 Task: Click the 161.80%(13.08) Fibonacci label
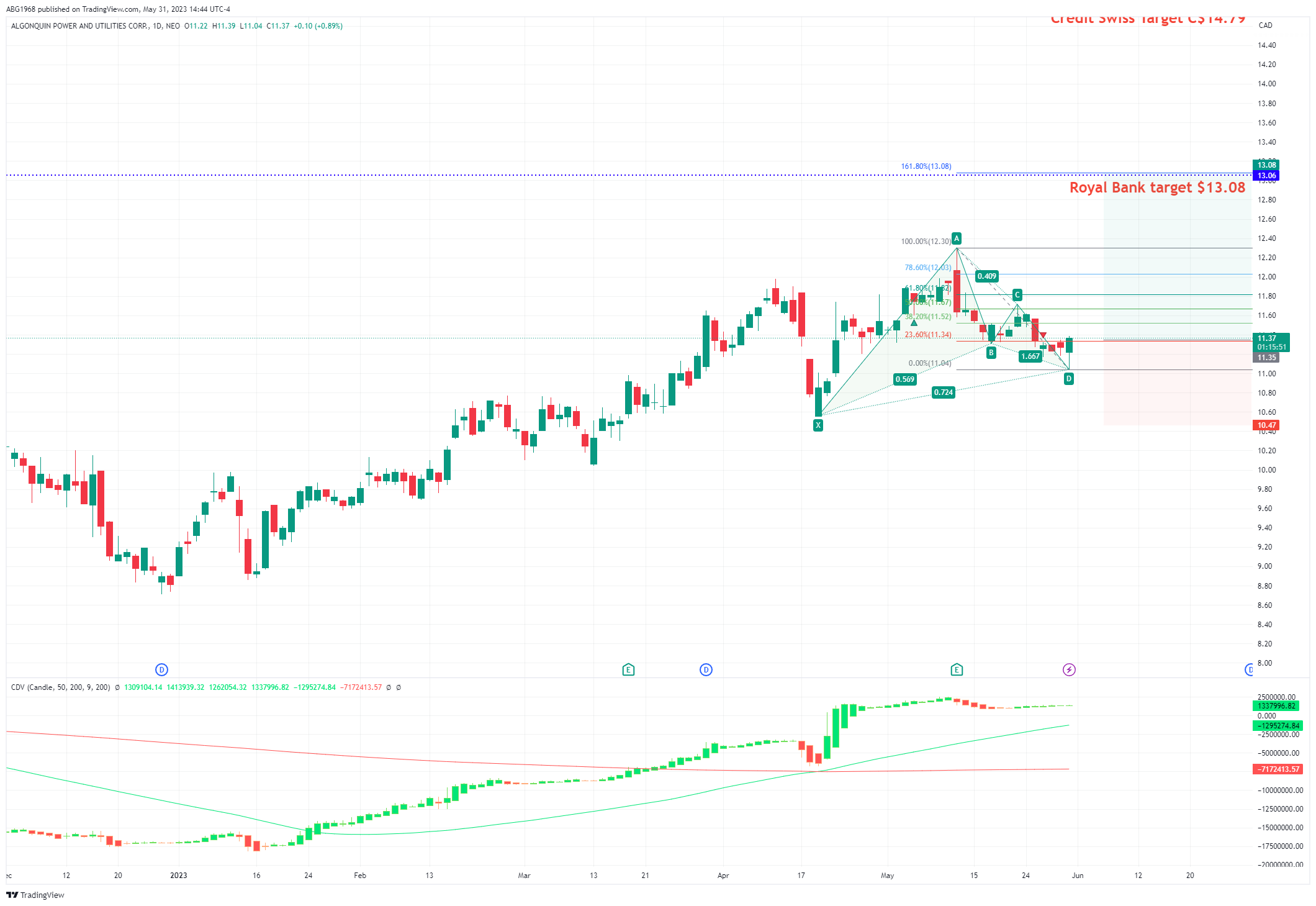coord(926,166)
